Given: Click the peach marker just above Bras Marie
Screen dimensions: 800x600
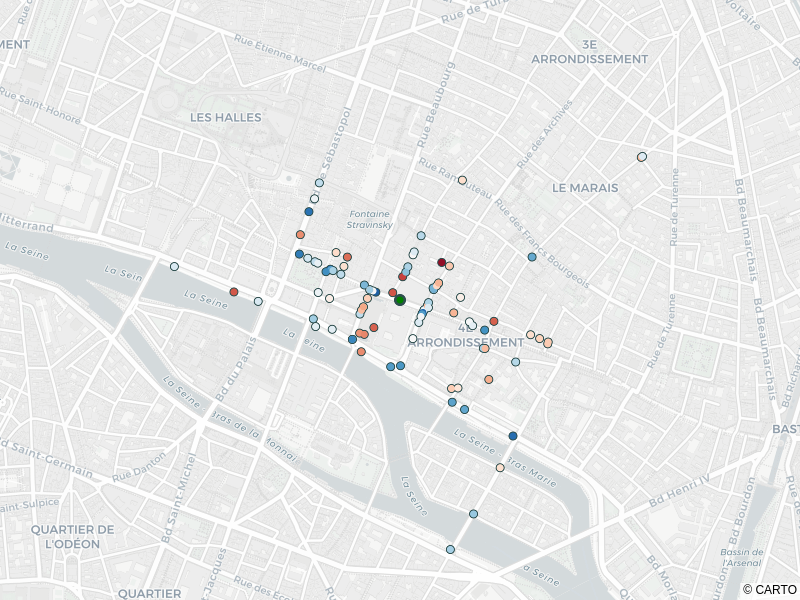Looking at the screenshot, I should point(500,467).
